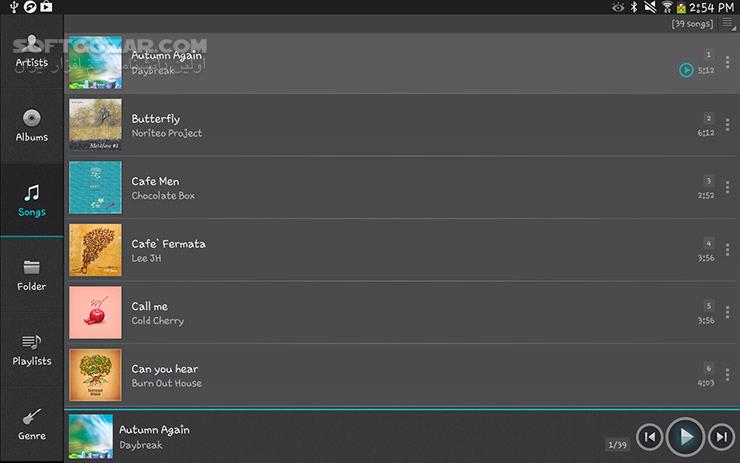
Task: Open Bluetooth status icon in status bar
Action: pyautogui.click(x=634, y=7)
